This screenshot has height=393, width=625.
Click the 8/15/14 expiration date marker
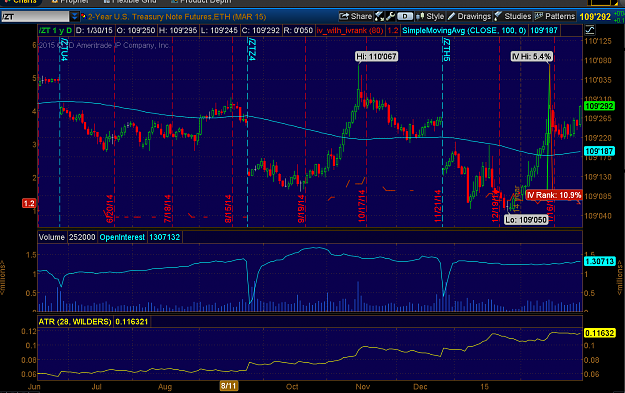228,208
